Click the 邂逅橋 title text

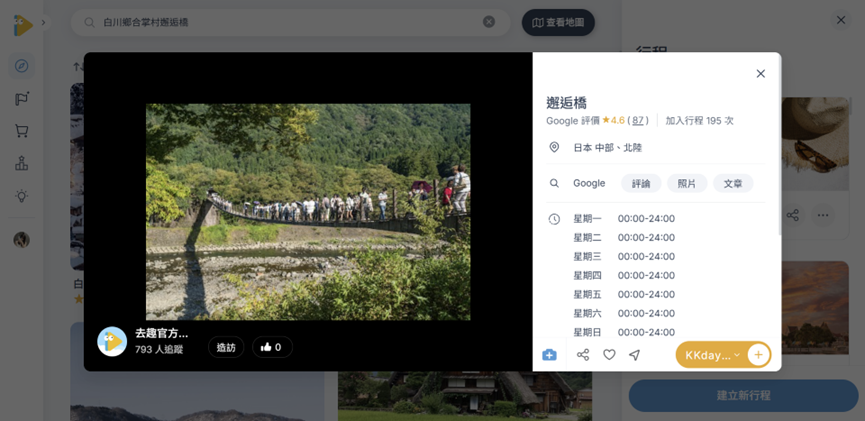click(x=567, y=103)
